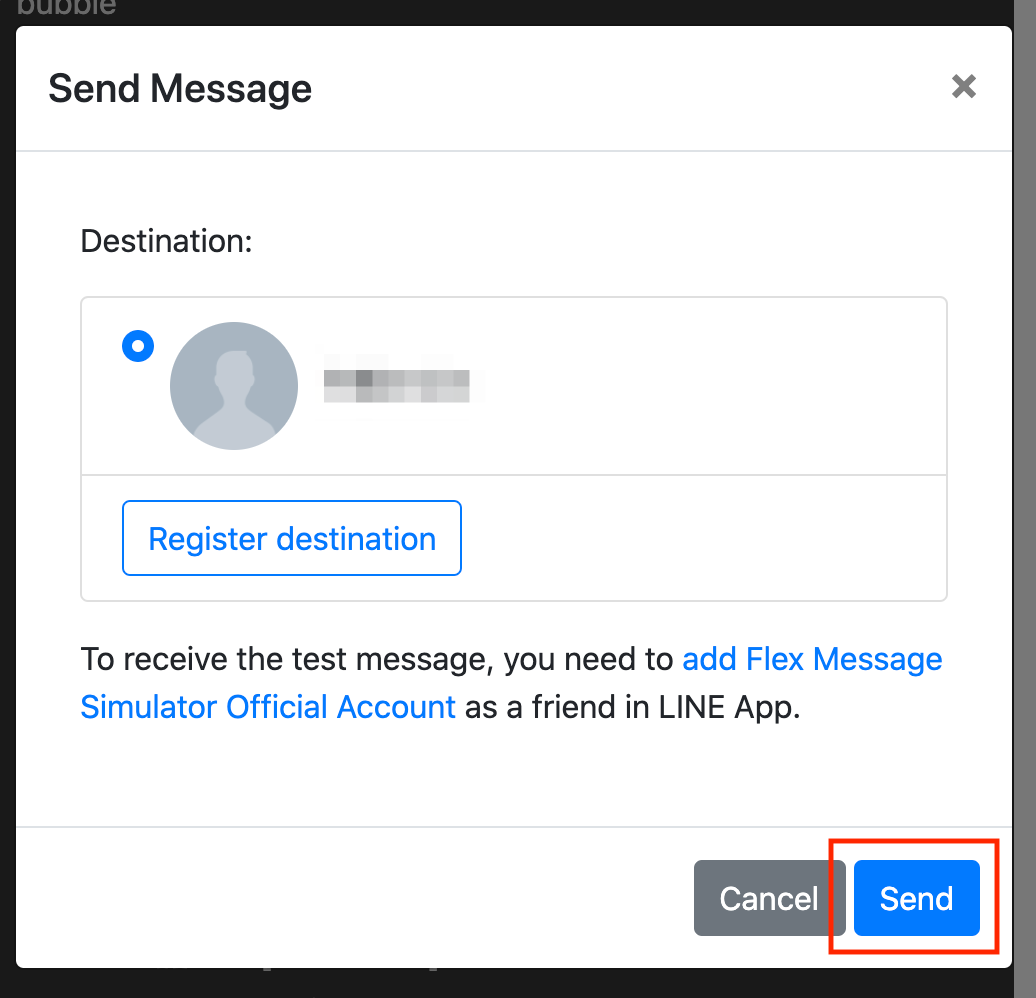Click the Register destination button
Screen dimensions: 1036x998
click(x=291, y=539)
